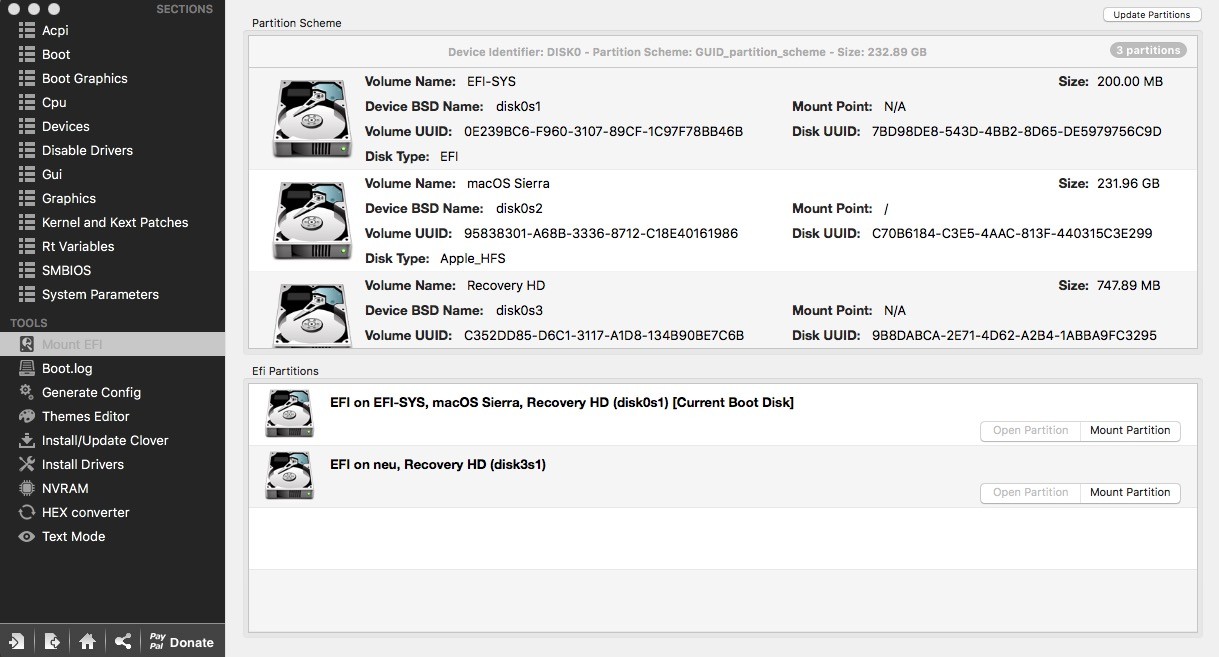The width and height of the screenshot is (1219, 657).
Task: Open the Gui section
Action: tap(112, 174)
